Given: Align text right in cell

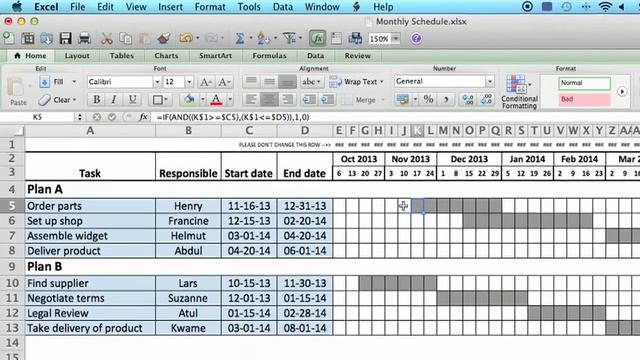Looking at the screenshot, I should tap(287, 99).
